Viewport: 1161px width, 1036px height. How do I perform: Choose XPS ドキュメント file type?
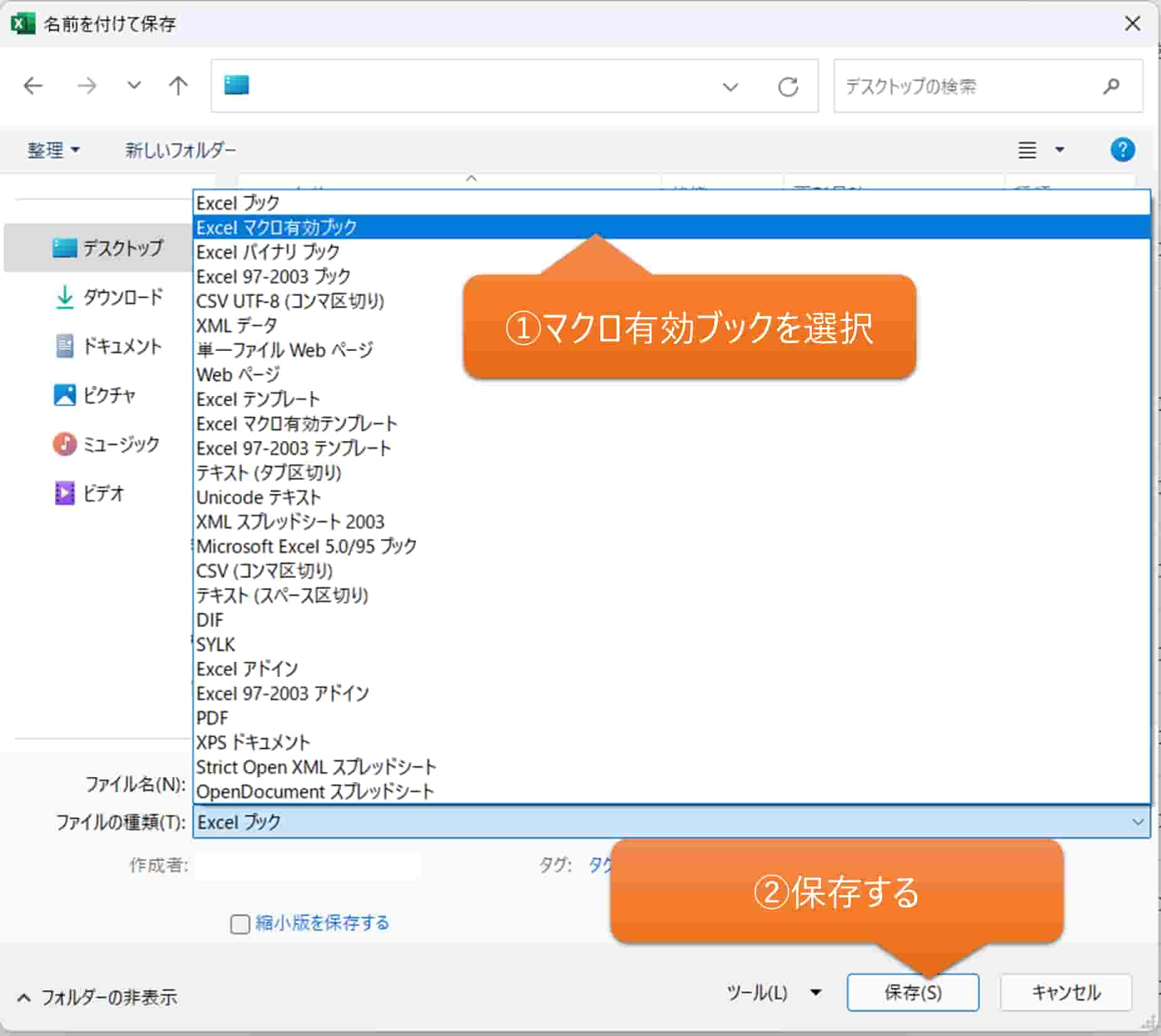[672, 742]
